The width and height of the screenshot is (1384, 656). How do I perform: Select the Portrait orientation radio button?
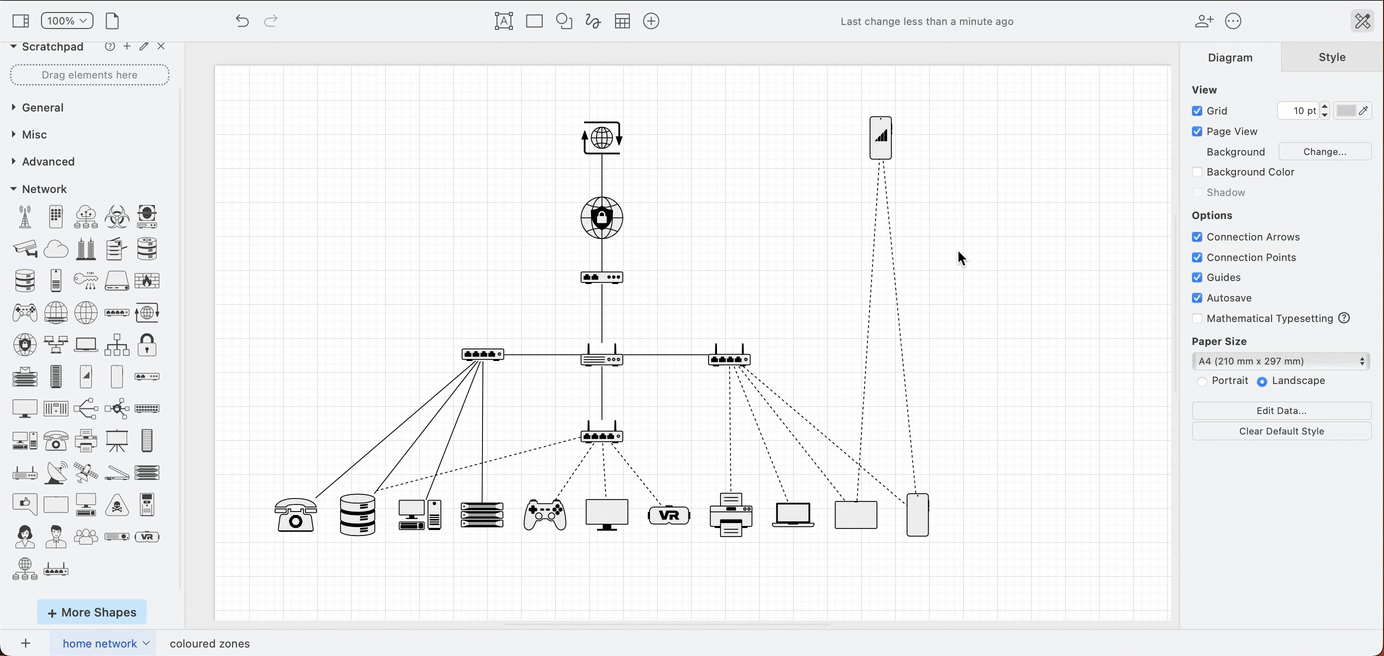click(1202, 381)
